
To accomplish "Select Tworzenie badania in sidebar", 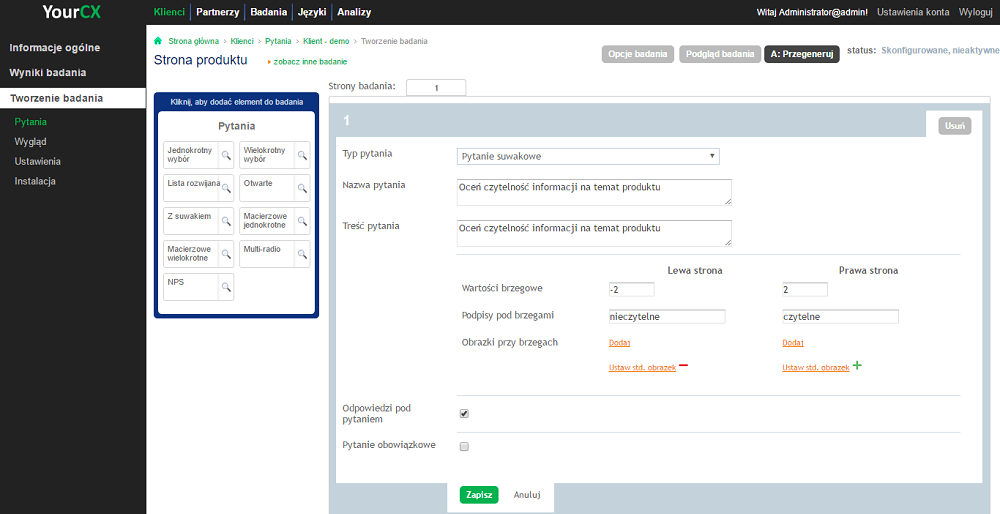I will coord(73,98).
